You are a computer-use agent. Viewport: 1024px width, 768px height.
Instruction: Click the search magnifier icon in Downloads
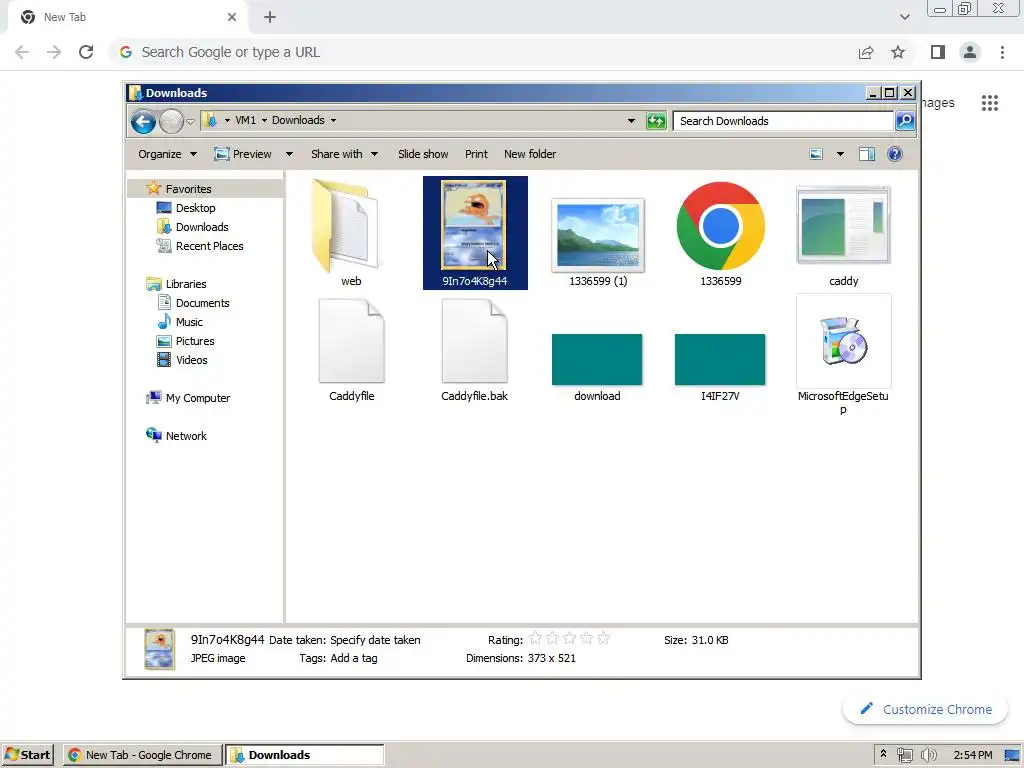[904, 120]
